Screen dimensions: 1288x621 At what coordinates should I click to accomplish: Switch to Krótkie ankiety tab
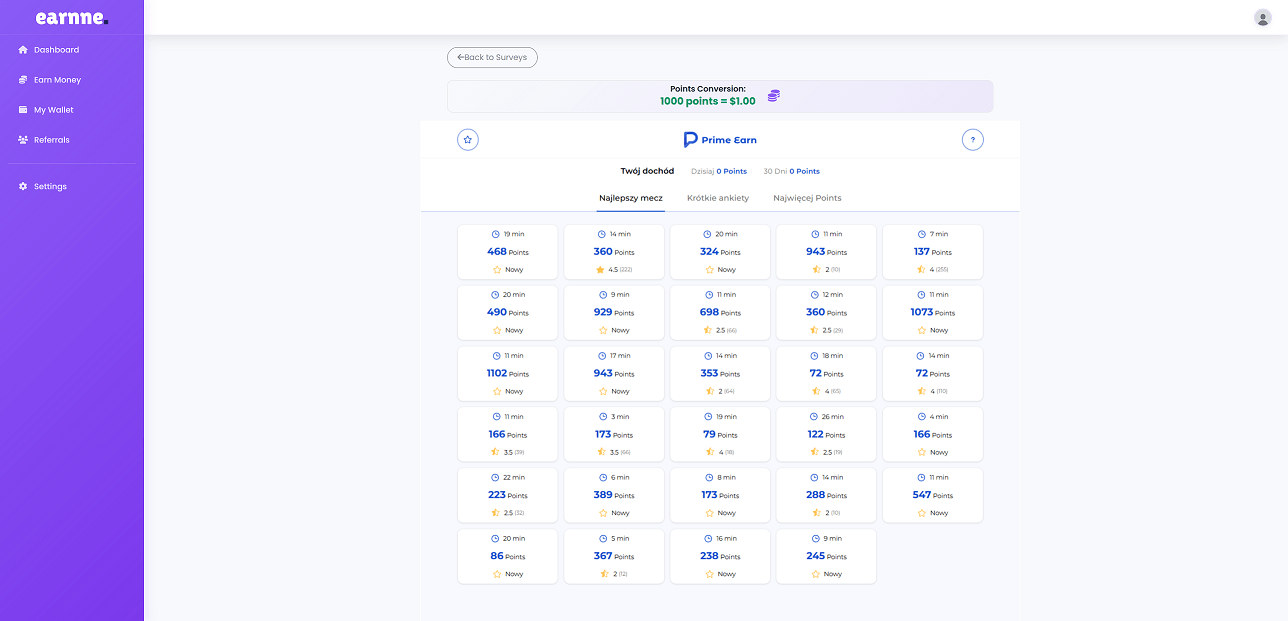[x=718, y=198]
